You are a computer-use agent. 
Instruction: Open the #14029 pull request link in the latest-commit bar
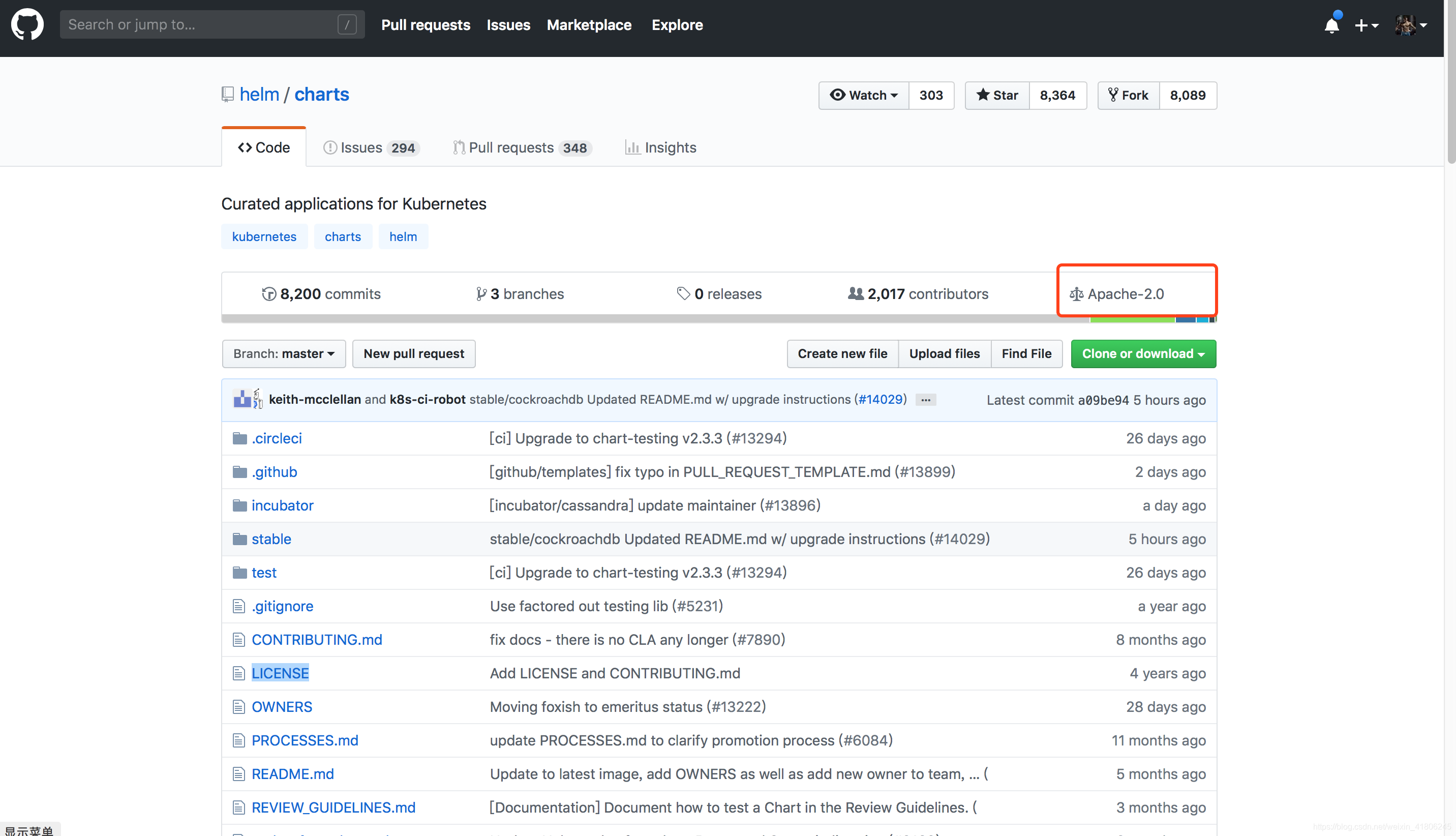tap(881, 400)
